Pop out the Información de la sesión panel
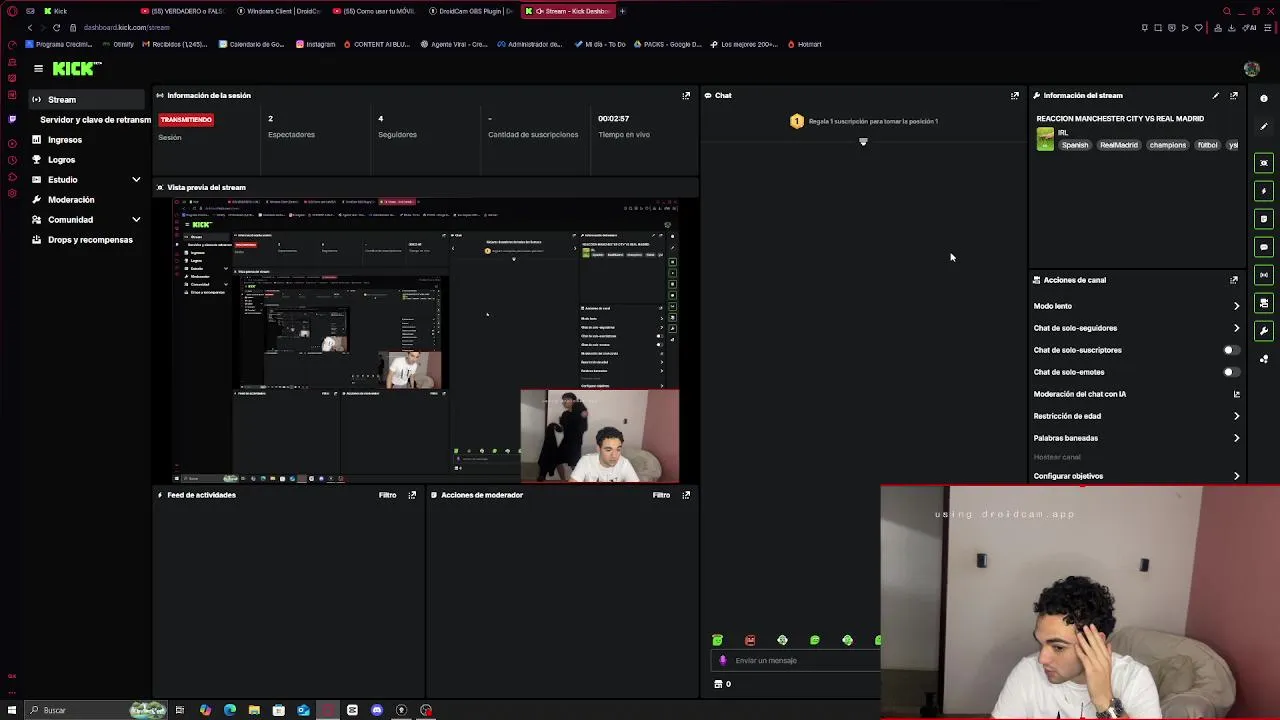Screen dimensions: 1280x720 pyautogui.click(x=686, y=96)
